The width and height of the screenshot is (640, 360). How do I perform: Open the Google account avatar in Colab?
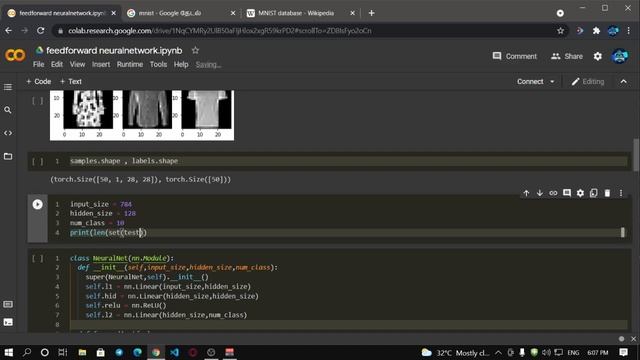click(619, 56)
